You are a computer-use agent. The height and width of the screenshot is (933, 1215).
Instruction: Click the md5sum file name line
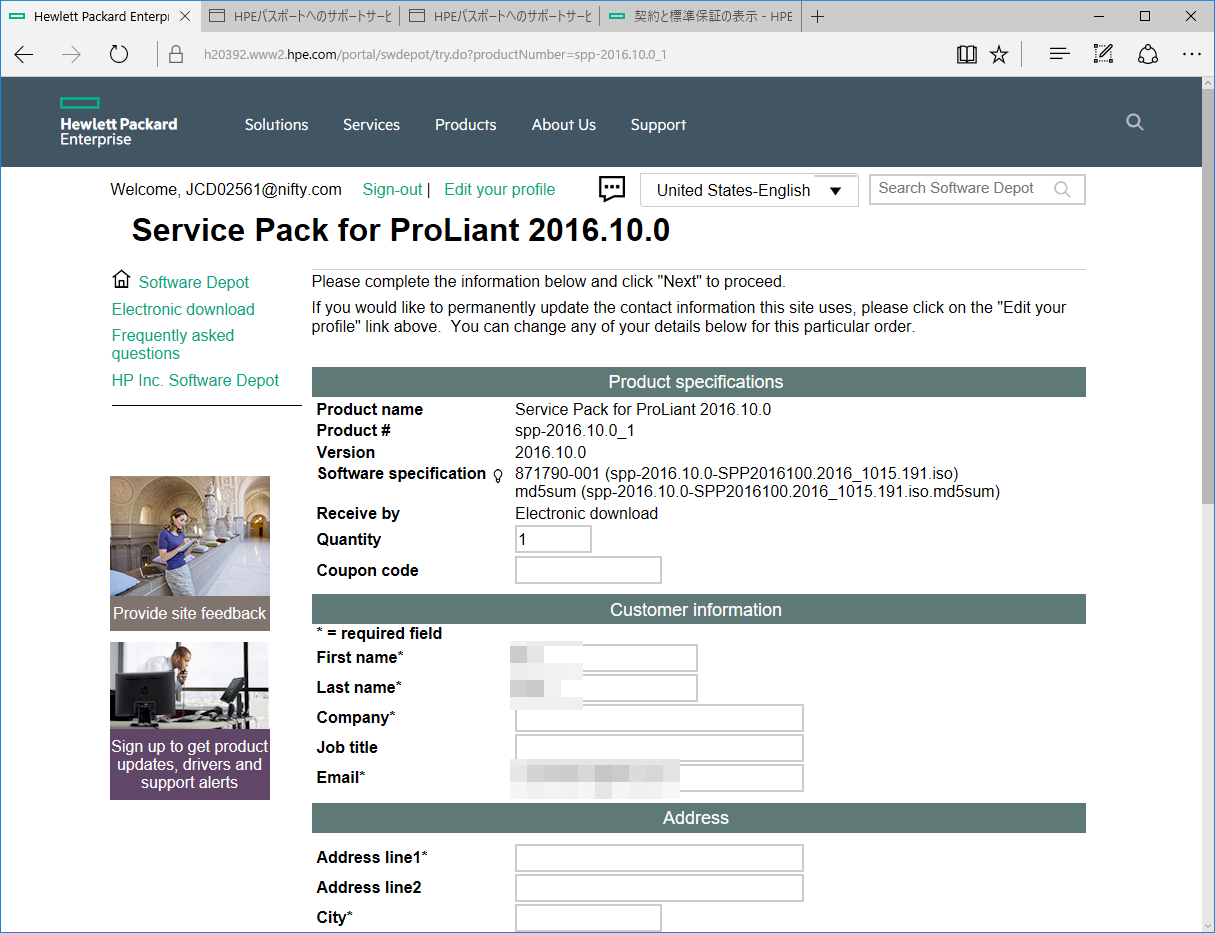(x=757, y=492)
